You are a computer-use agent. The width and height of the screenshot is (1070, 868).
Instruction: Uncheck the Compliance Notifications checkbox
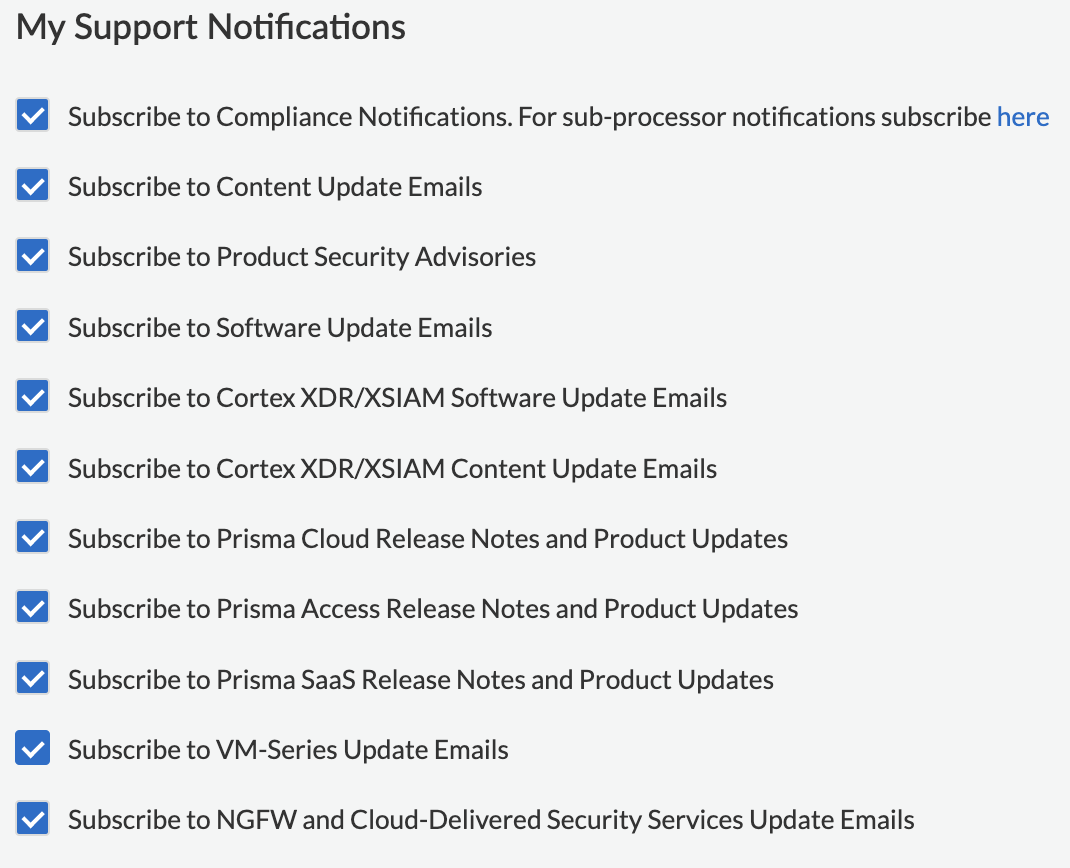(33, 116)
